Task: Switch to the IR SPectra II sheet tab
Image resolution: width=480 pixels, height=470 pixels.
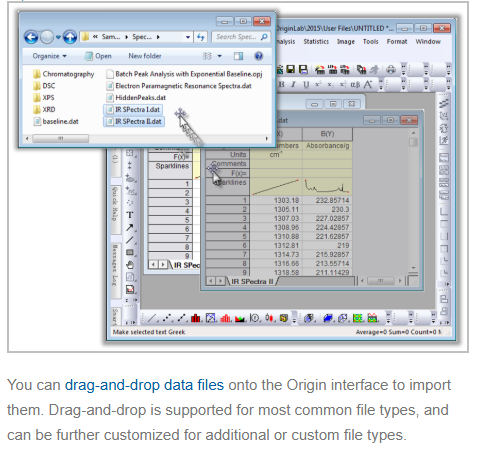Action: click(x=252, y=282)
